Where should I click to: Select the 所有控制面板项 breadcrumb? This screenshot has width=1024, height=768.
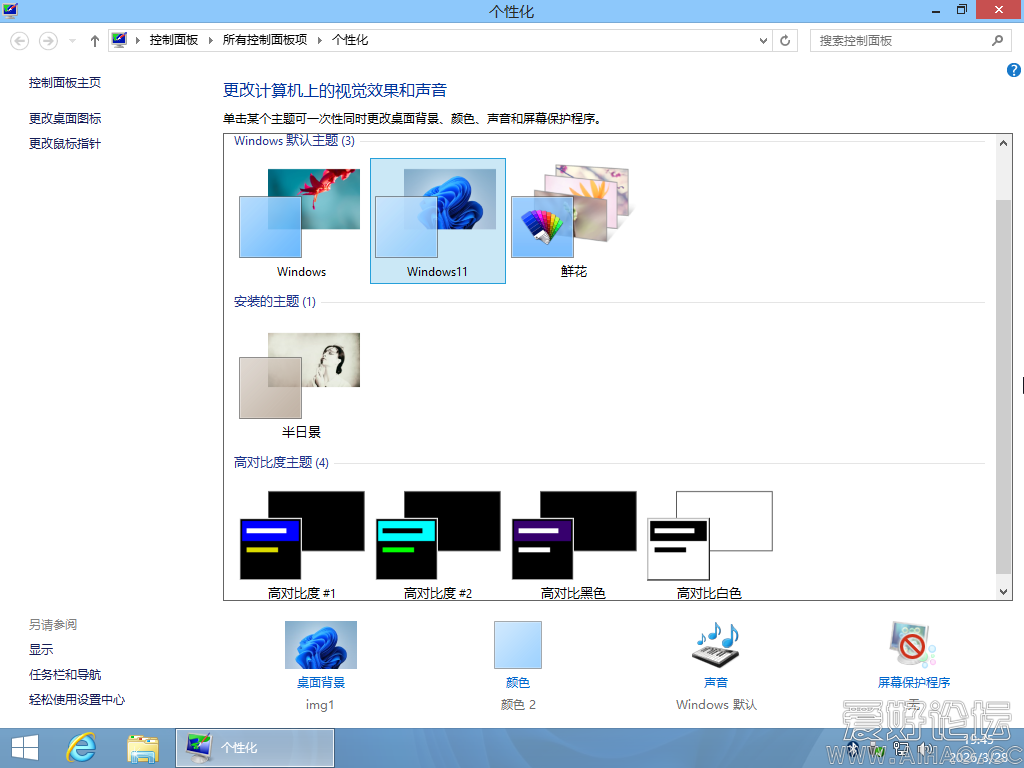[264, 40]
